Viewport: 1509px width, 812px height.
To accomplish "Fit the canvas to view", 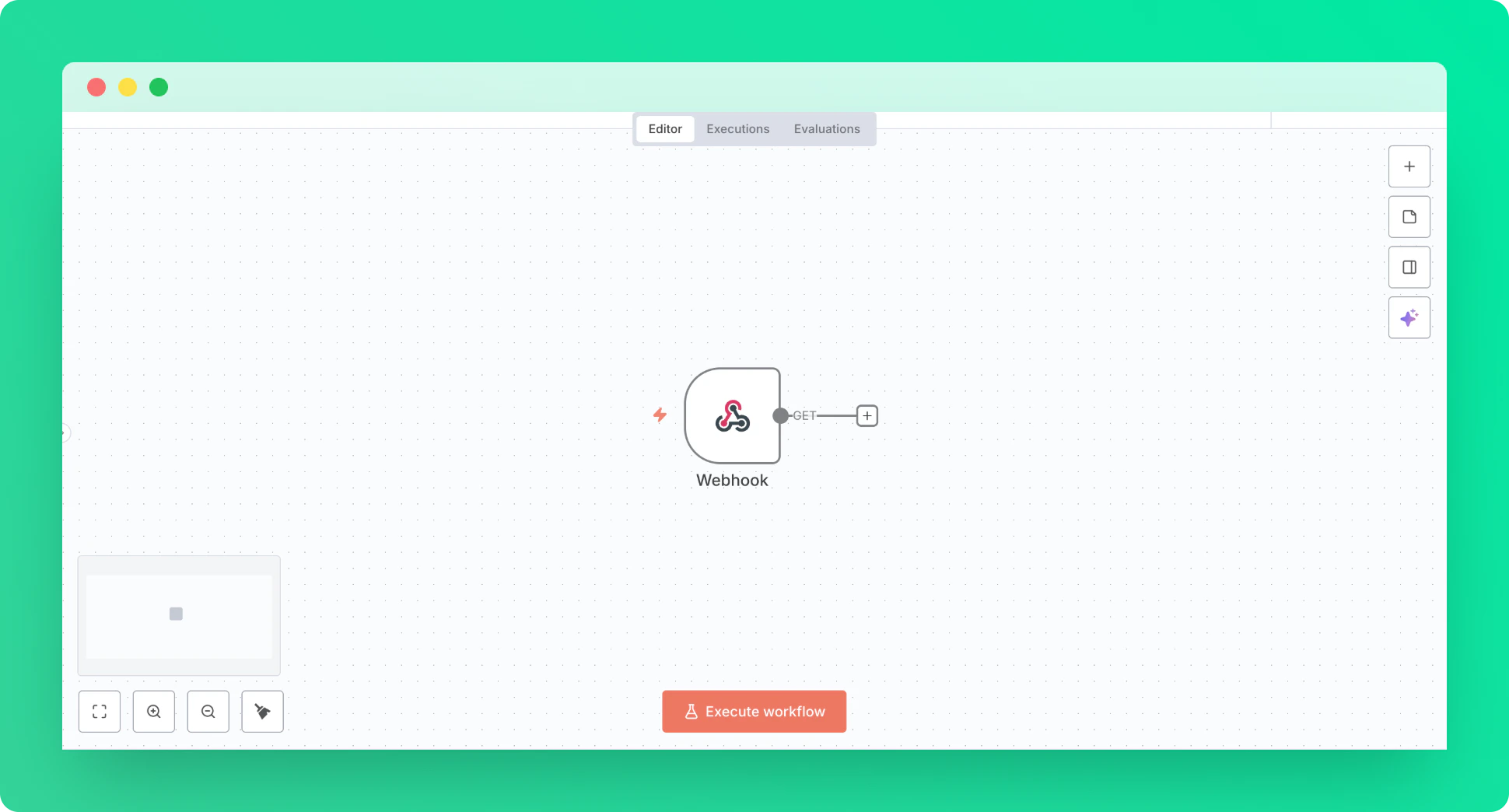I will [x=100, y=712].
